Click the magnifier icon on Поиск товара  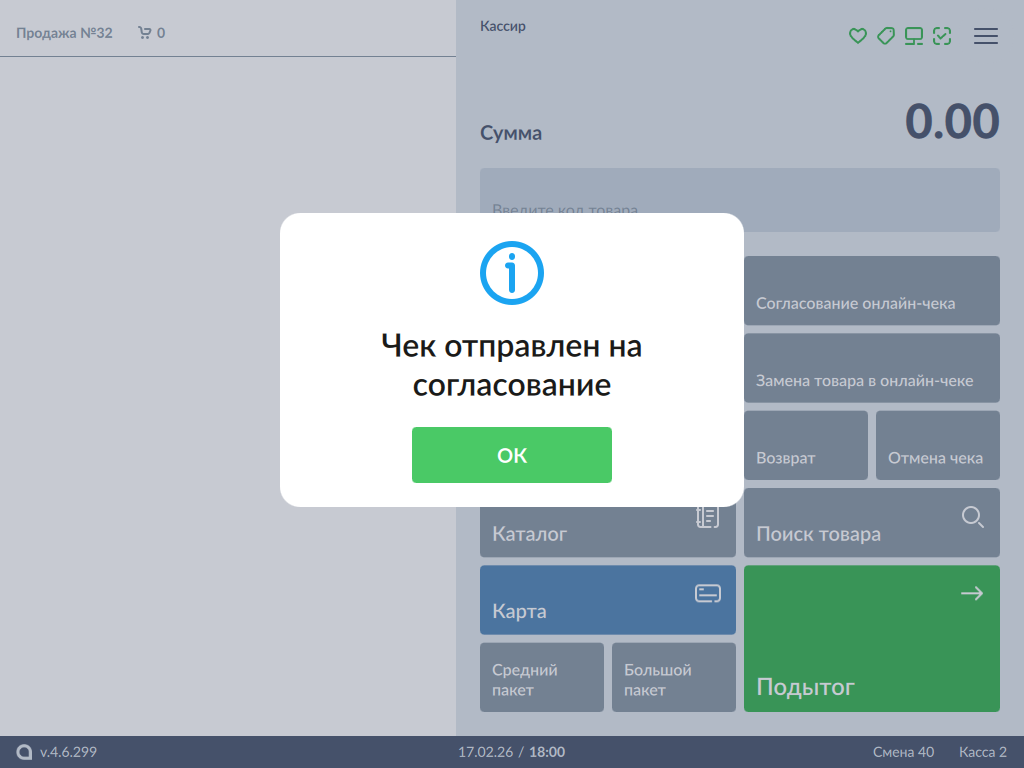[x=972, y=517]
